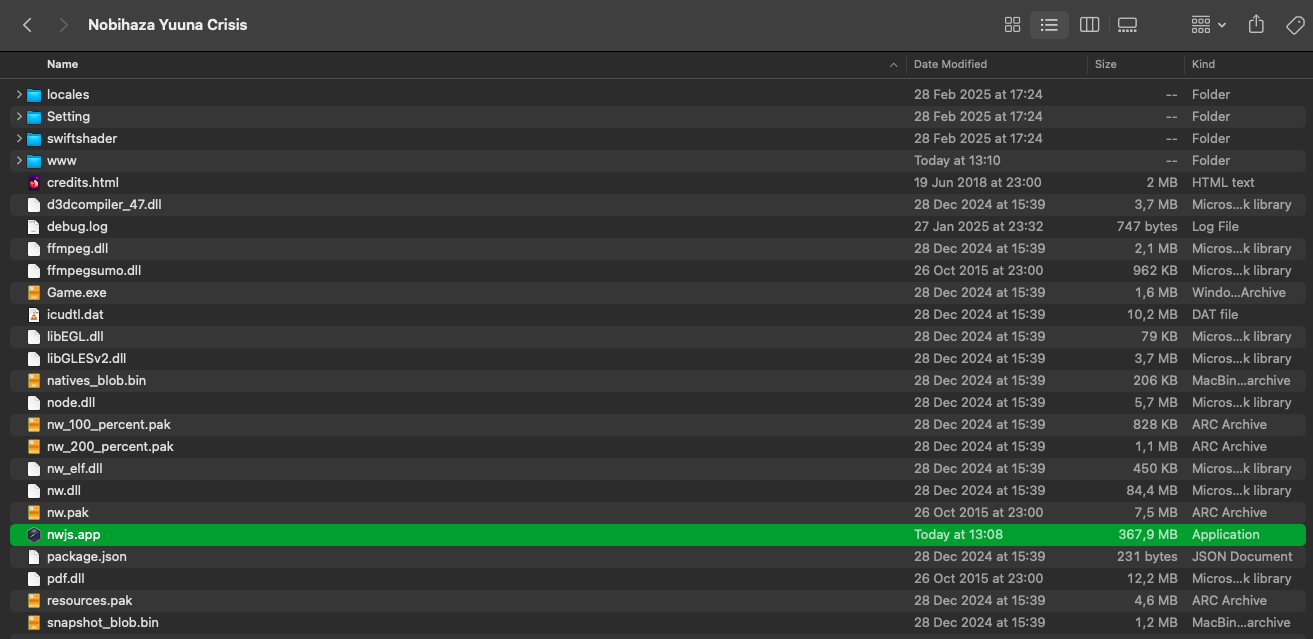Image resolution: width=1313 pixels, height=639 pixels.
Task: Open the Group By dropdown
Action: pos(1208,25)
